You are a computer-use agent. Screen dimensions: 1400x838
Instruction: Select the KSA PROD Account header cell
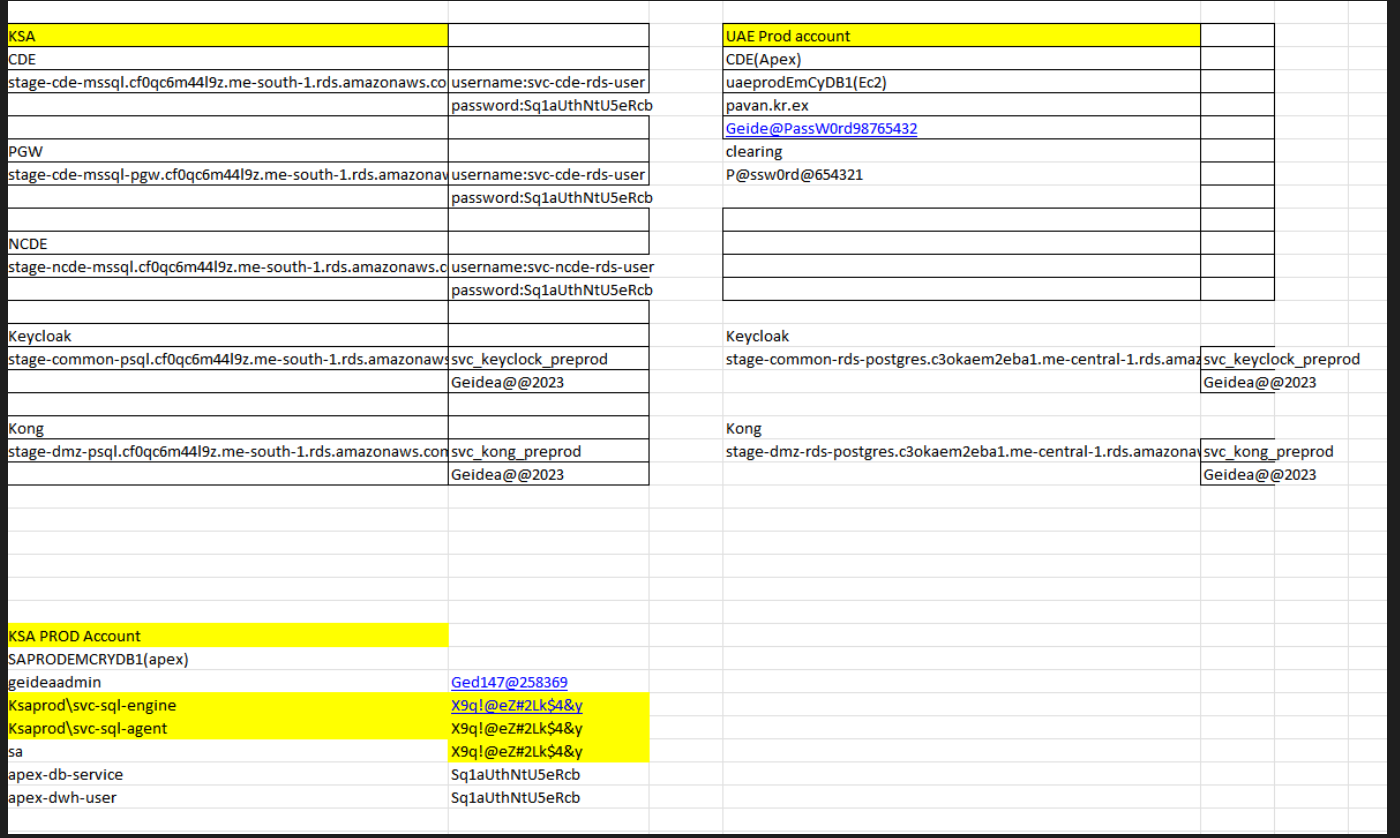[x=228, y=636]
